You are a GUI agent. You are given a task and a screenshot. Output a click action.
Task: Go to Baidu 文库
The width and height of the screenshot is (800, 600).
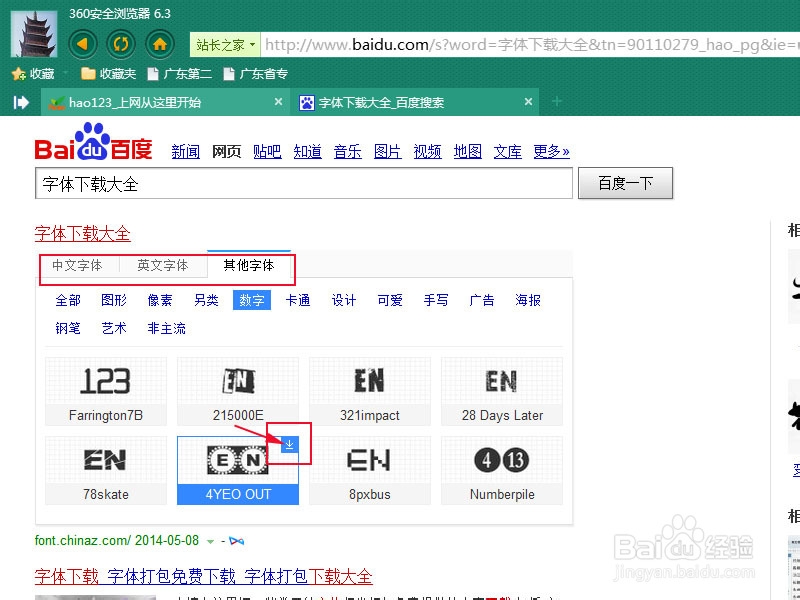[x=508, y=152]
